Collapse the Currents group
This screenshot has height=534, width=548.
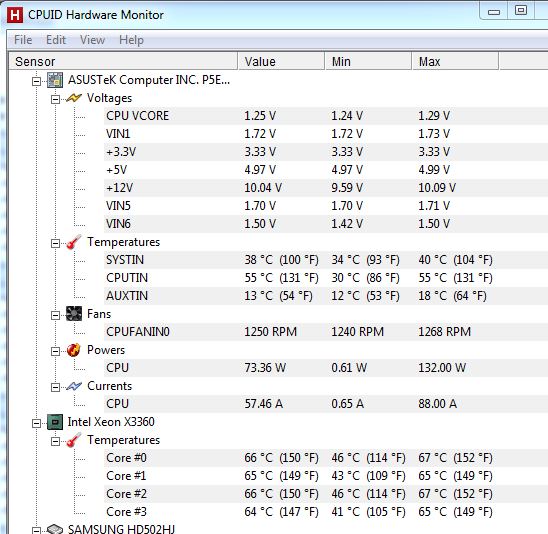pyautogui.click(x=55, y=387)
